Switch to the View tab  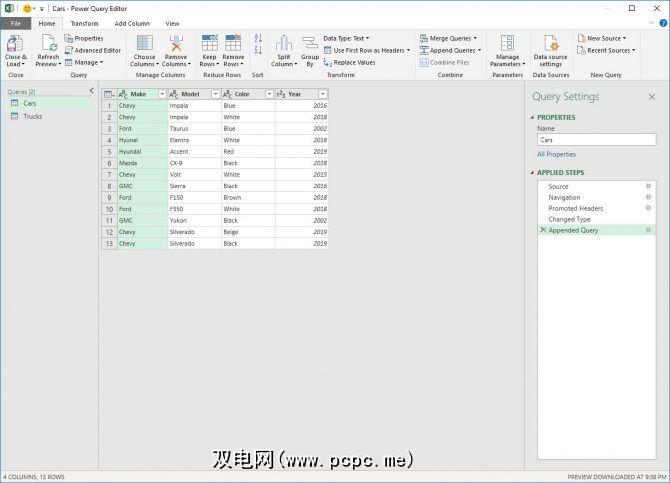(x=172, y=24)
